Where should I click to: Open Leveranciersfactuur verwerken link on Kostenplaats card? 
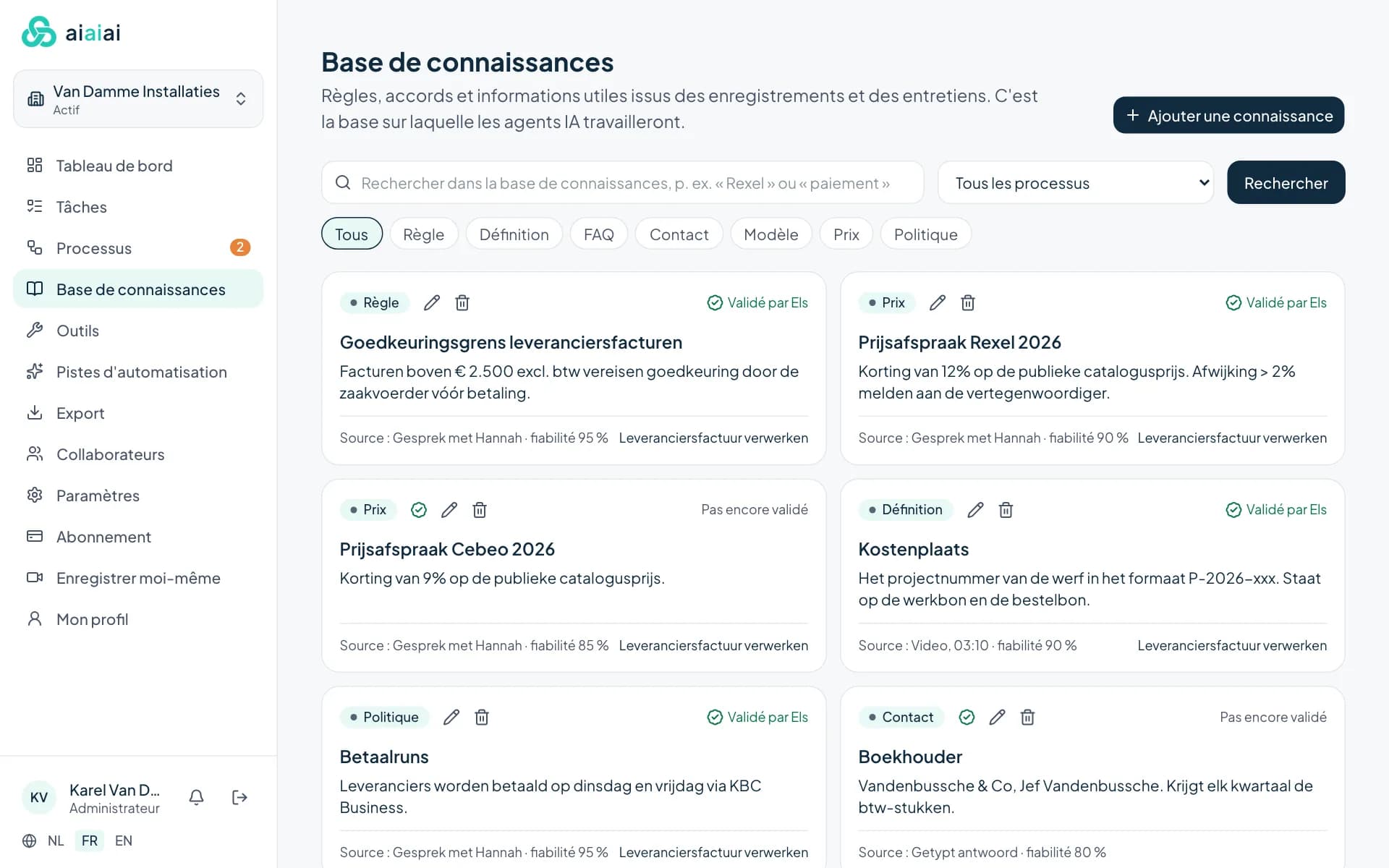[1232, 645]
